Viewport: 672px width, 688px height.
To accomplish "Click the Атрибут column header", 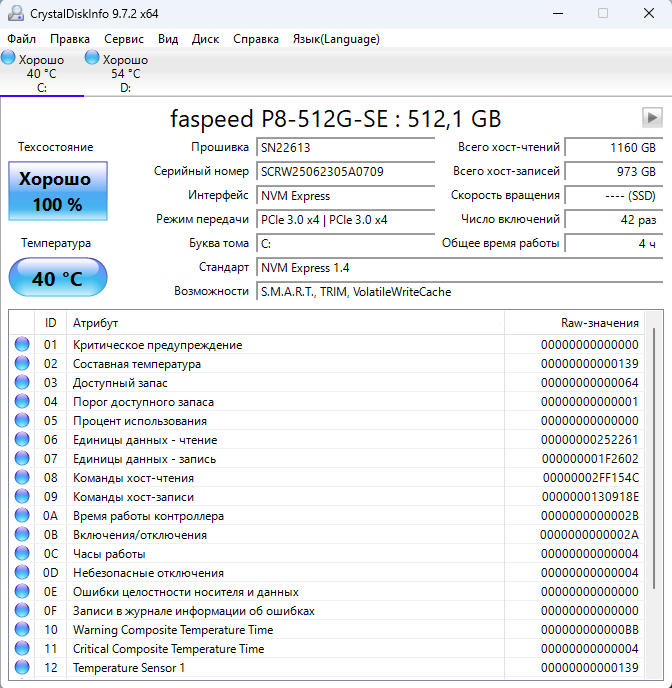I will tap(95, 323).
